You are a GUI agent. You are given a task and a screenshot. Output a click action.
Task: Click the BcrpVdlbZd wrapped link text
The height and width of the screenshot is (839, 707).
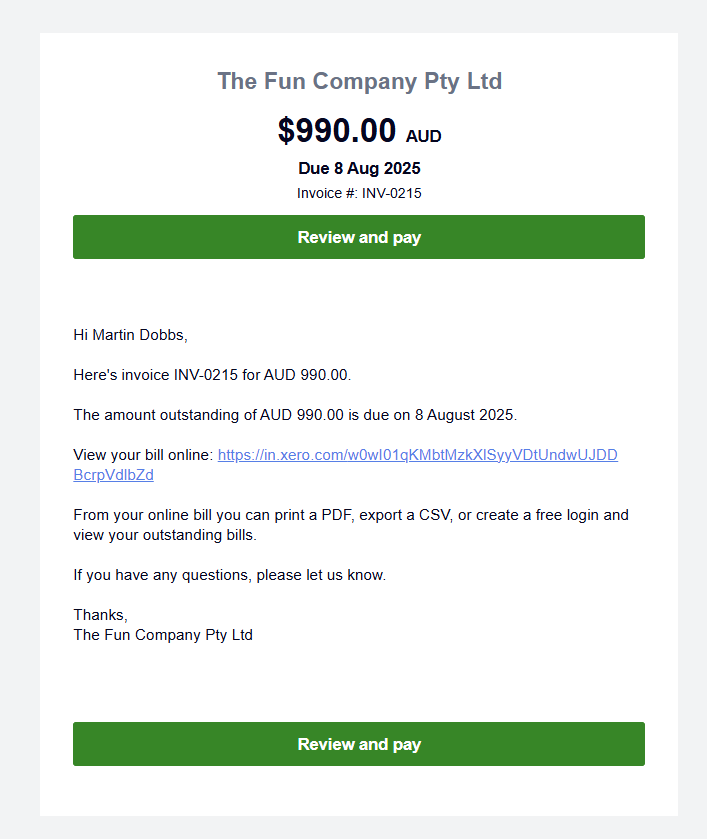[113, 475]
